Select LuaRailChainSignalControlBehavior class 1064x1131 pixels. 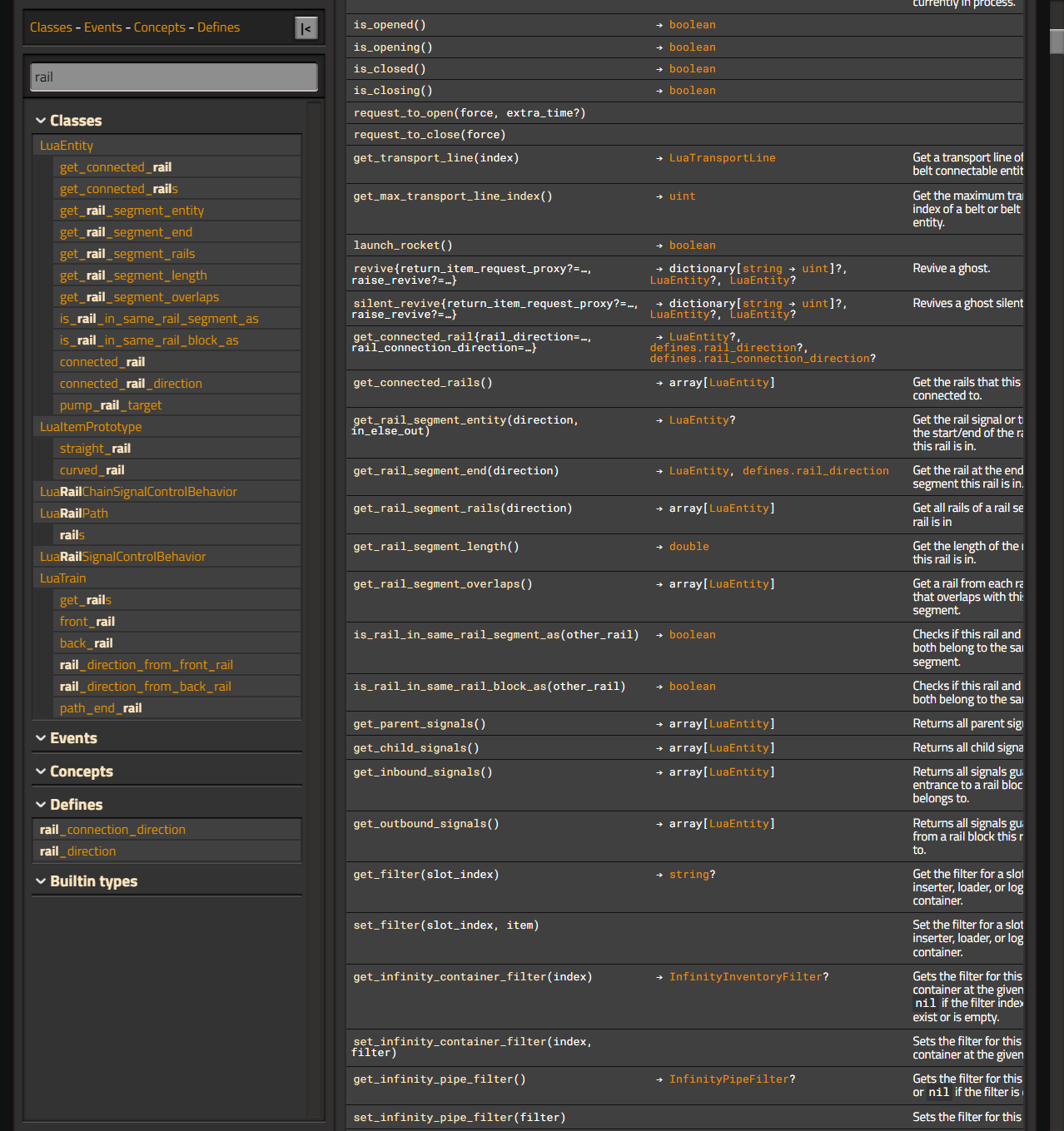point(138,492)
